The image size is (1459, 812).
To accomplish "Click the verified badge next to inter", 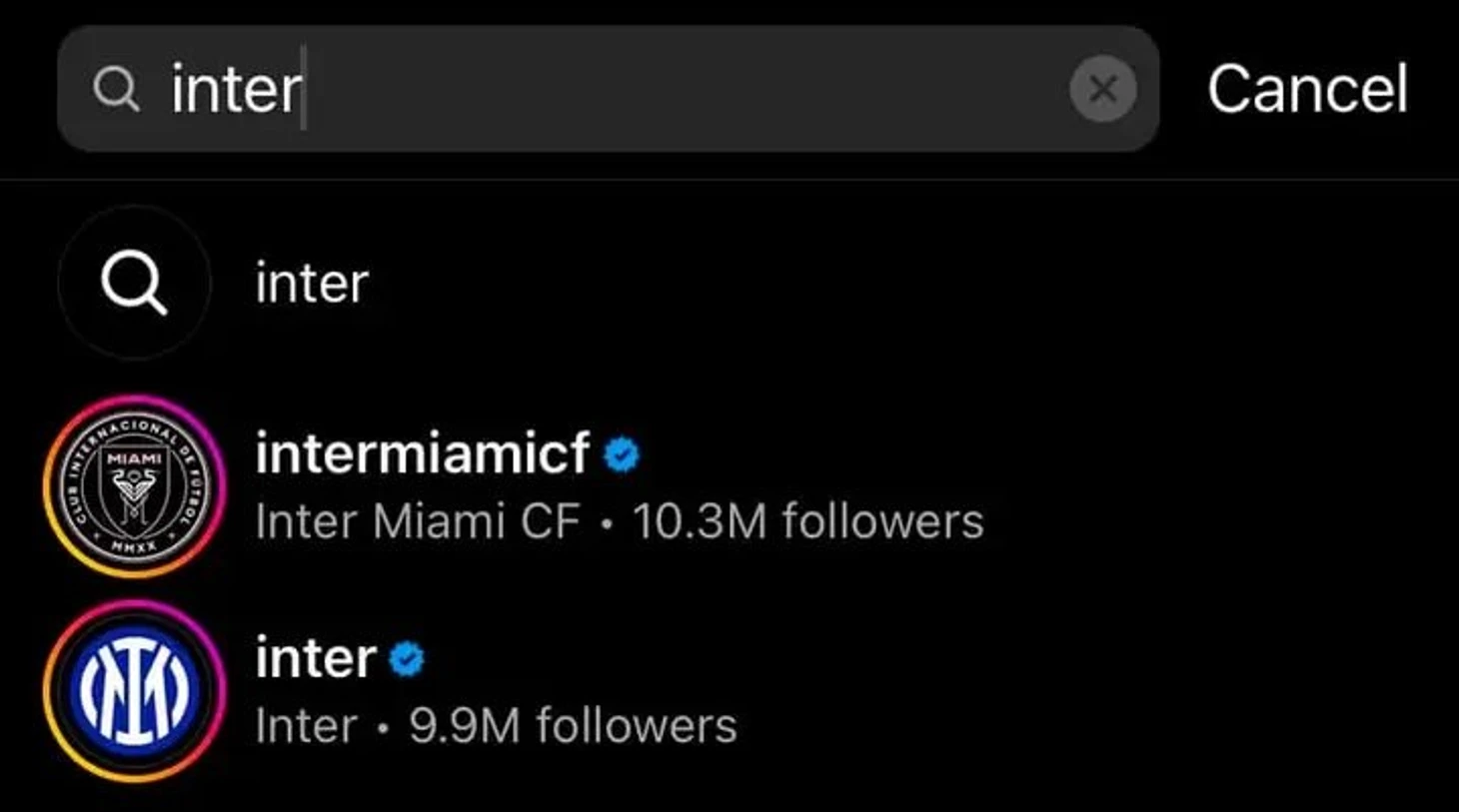I will point(406,659).
